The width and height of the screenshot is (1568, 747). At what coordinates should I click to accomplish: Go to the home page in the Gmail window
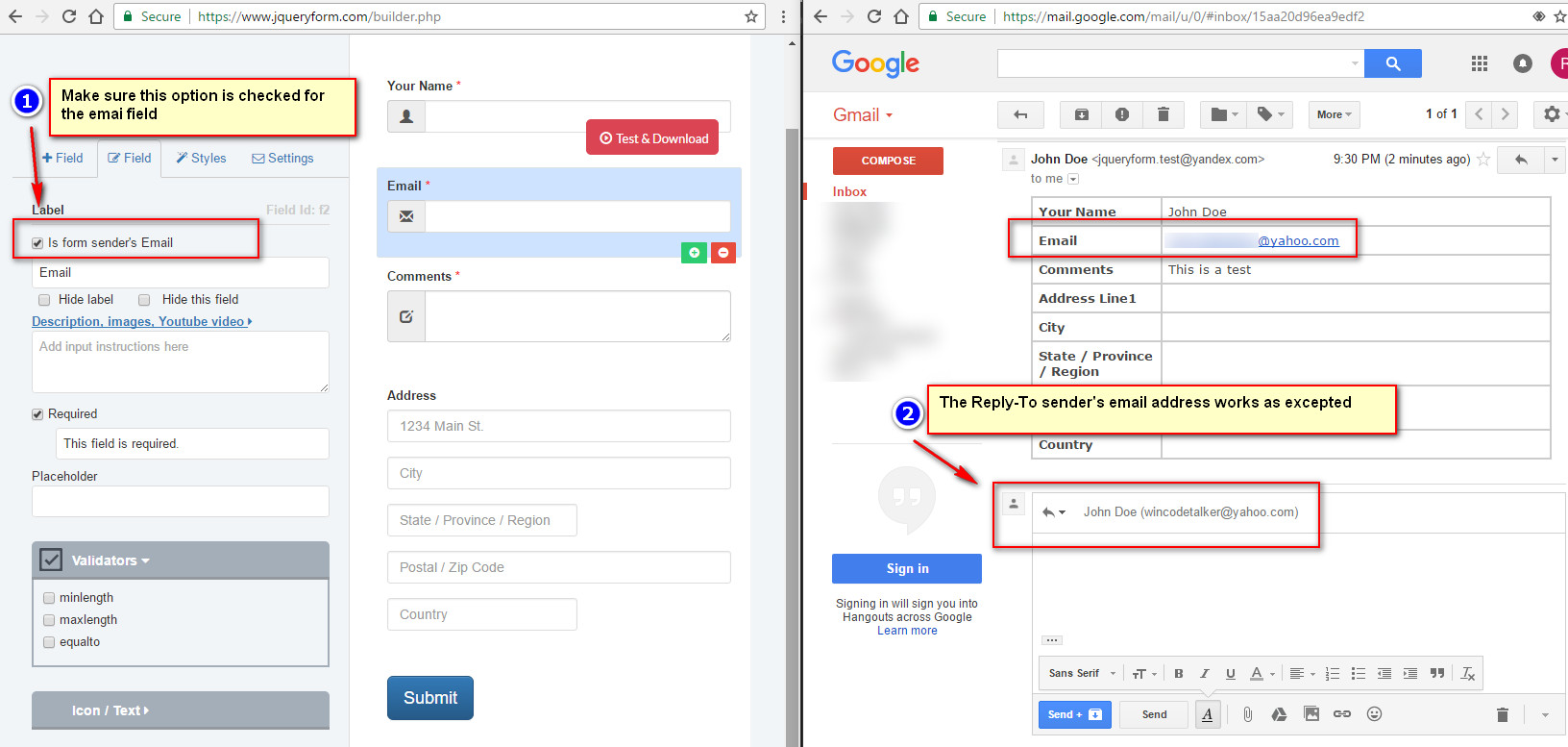tap(901, 16)
